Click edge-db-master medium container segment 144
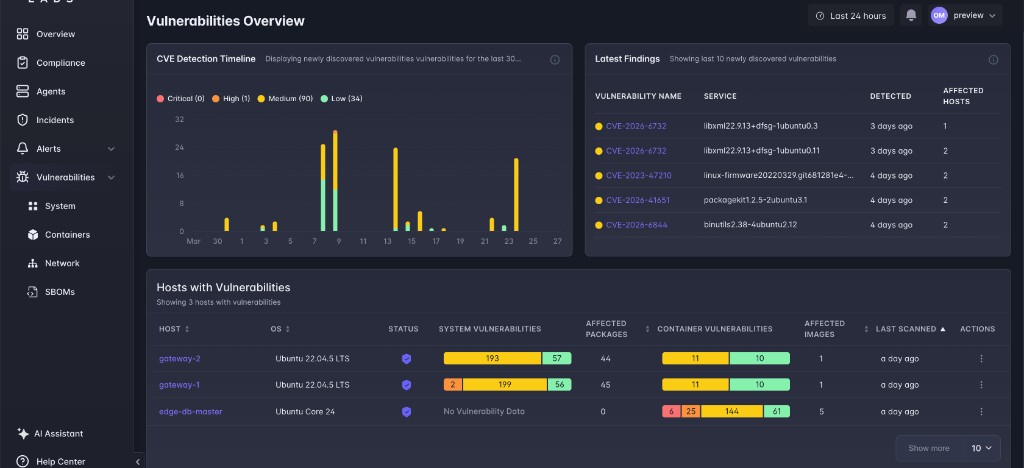This screenshot has width=1024, height=468. point(732,412)
